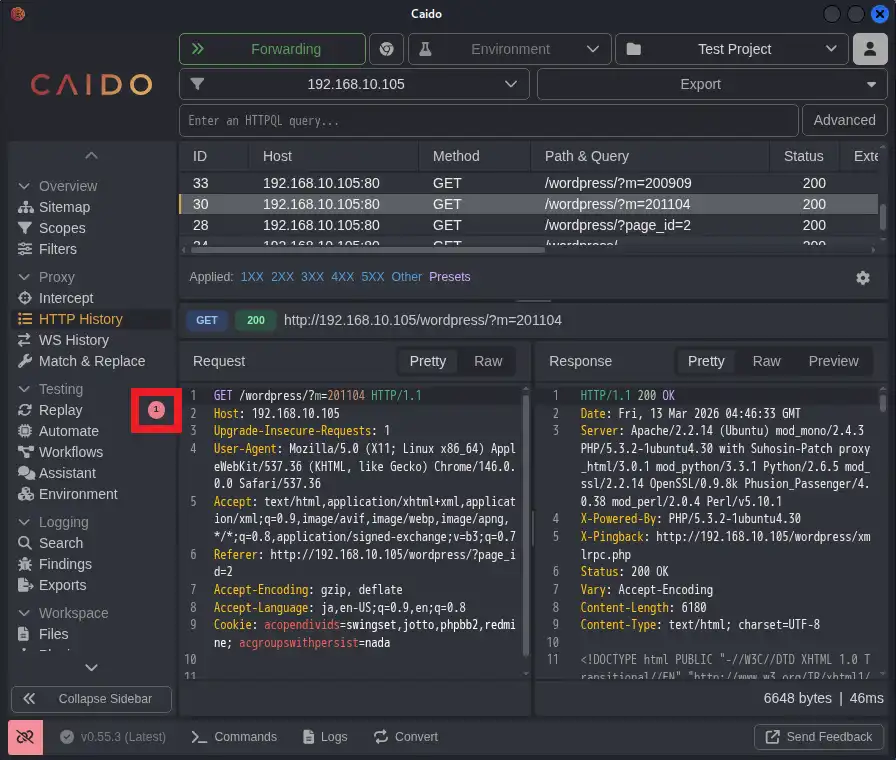Click the HTTPQL query input field

(x=489, y=121)
